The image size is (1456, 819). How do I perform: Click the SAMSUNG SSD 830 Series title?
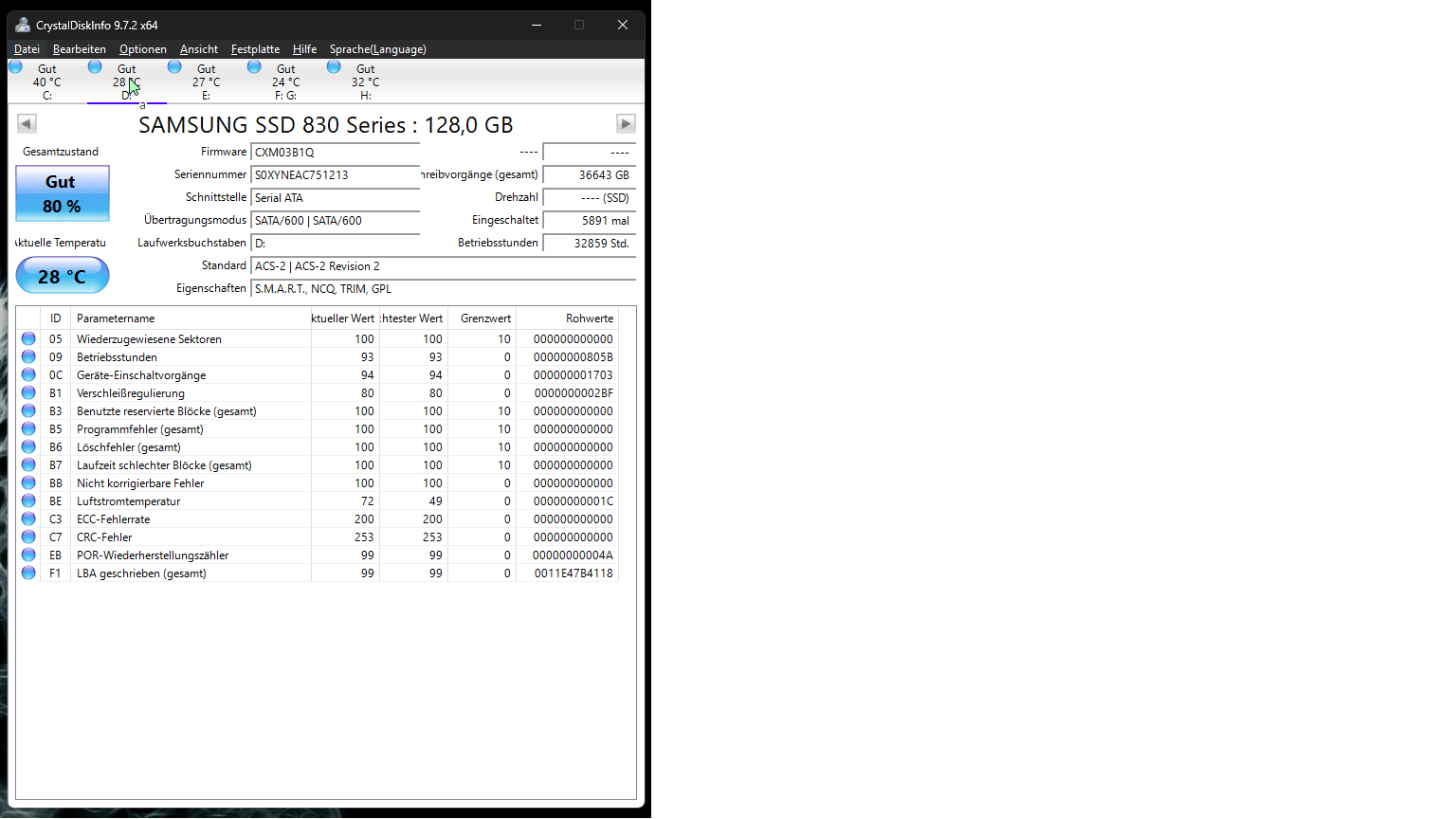(326, 125)
